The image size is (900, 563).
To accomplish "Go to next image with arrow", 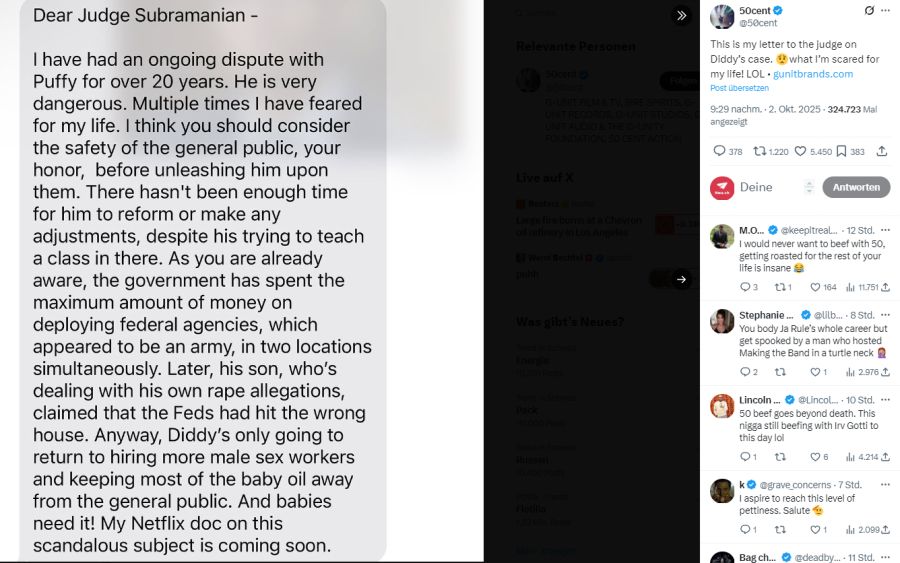I will click(x=681, y=279).
